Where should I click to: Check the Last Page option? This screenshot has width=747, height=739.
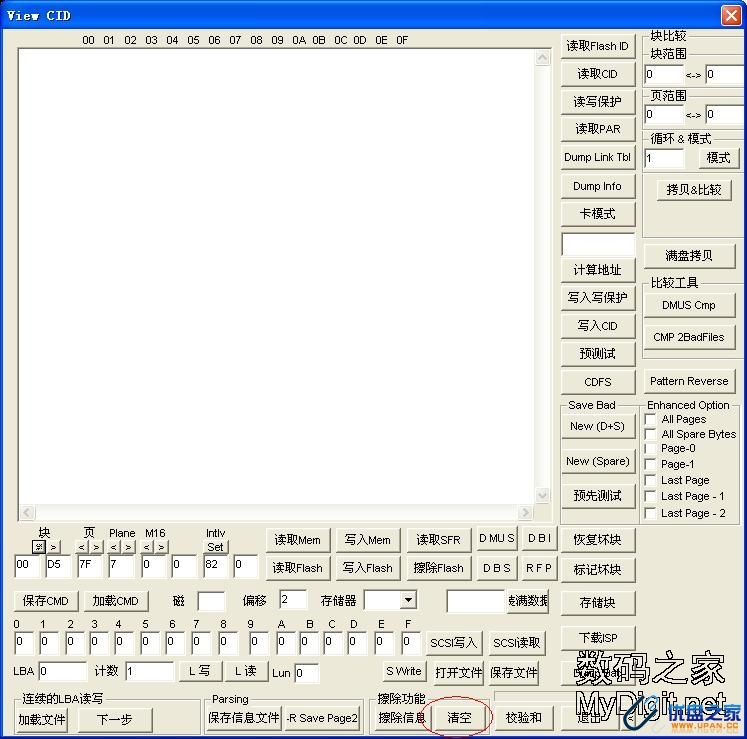(x=650, y=480)
